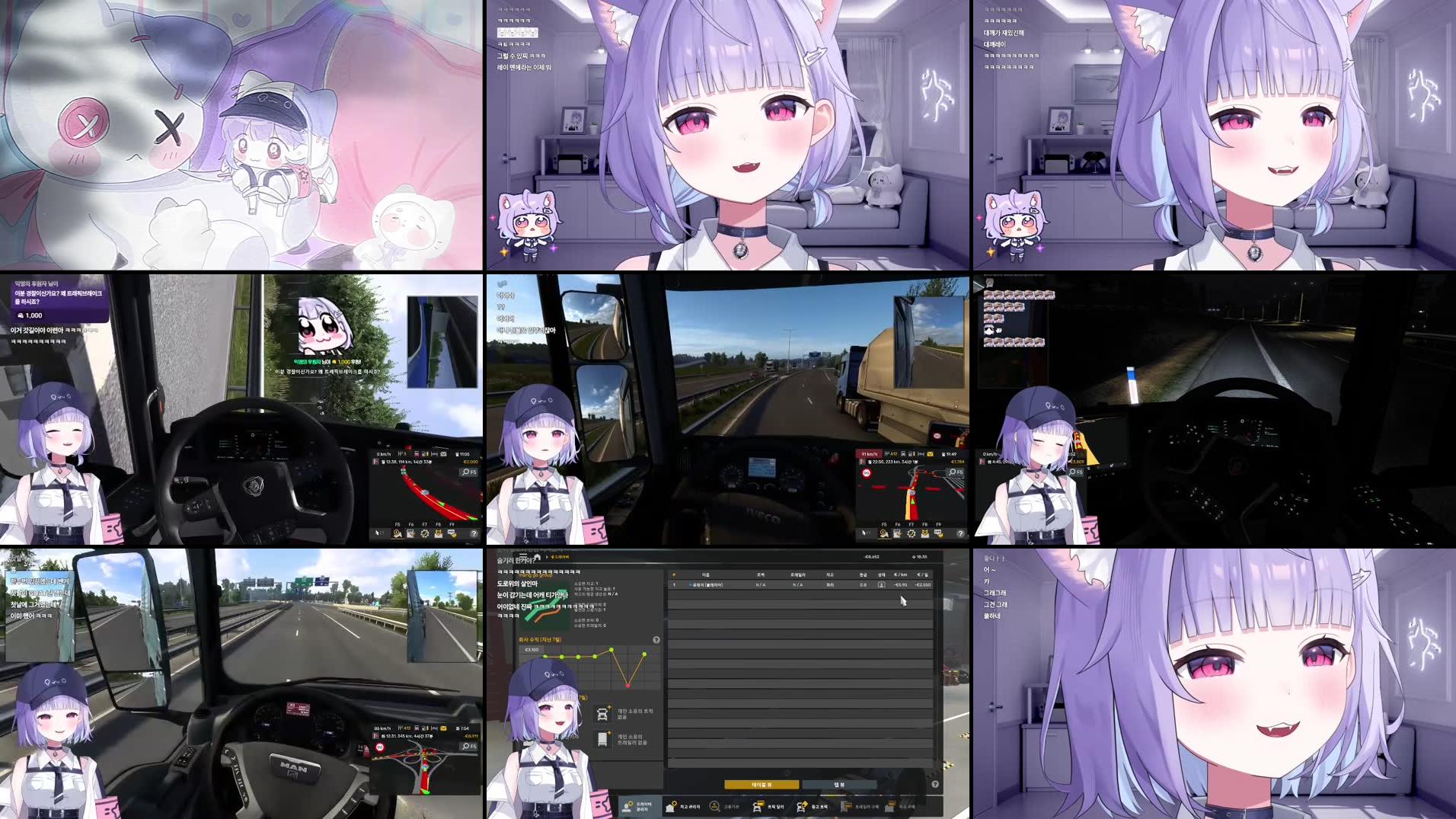Viewport: 1456px width, 819px height.
Task: Click a data point on the weekly profit graph
Action: (x=611, y=650)
